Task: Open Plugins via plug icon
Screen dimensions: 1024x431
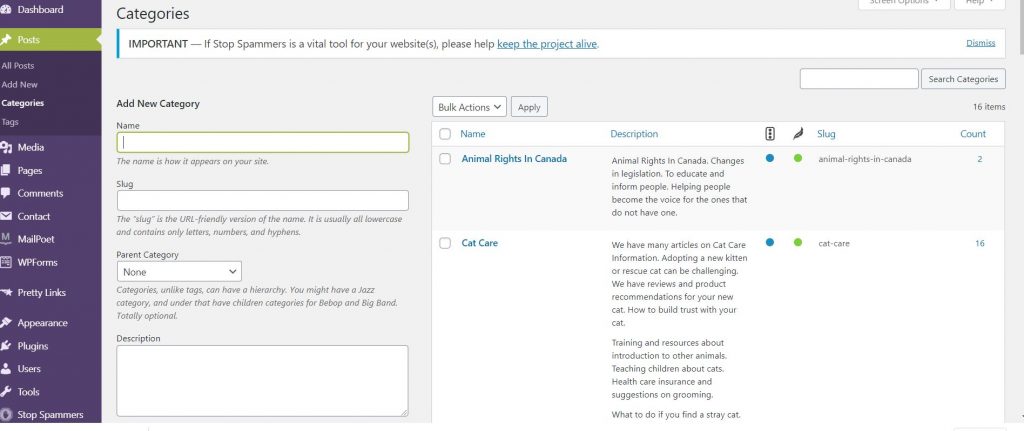Action: tap(7, 346)
